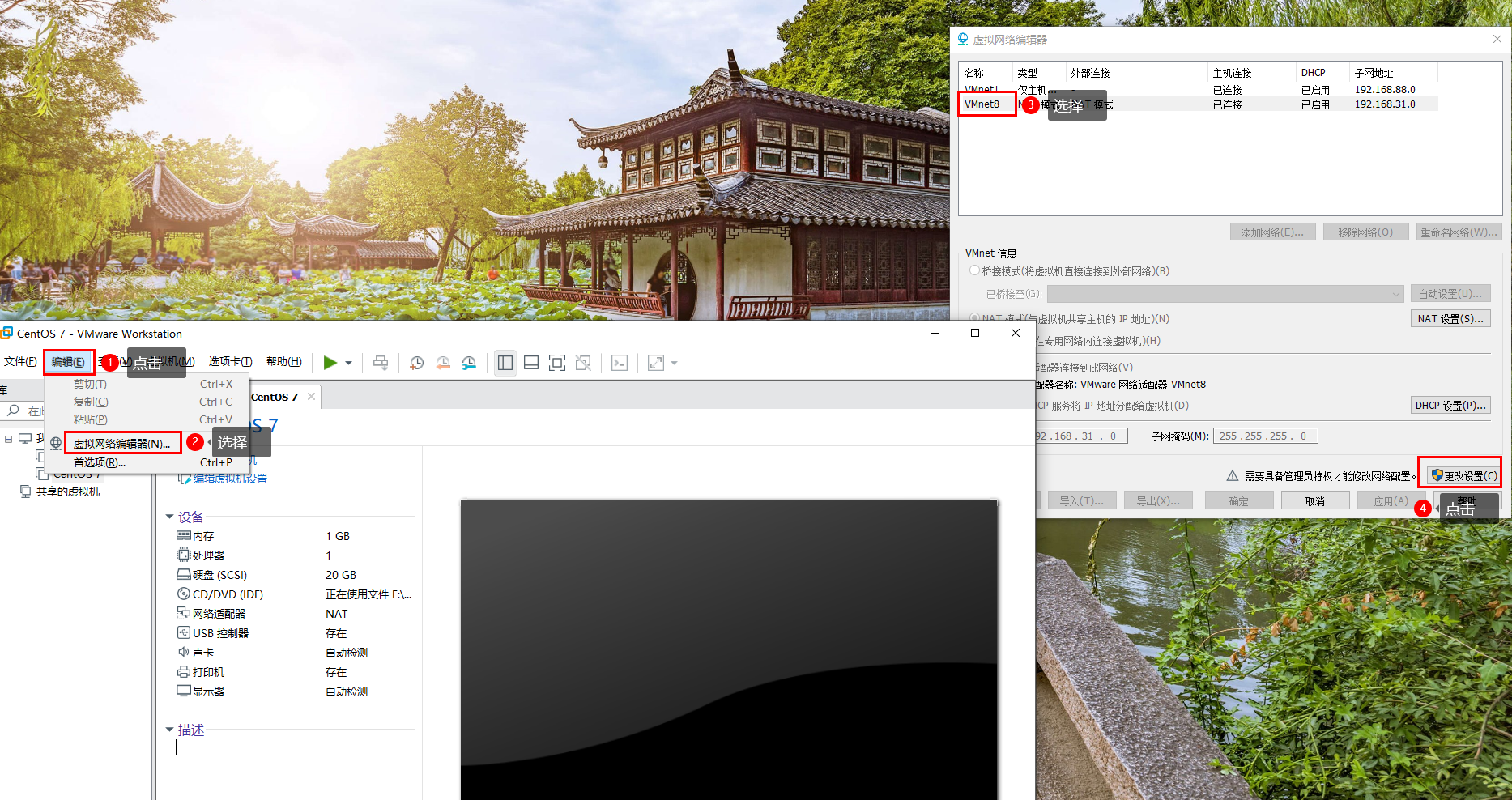The width and height of the screenshot is (1512, 800).
Task: Click the 移除网络(O) button
Action: [x=1365, y=232]
